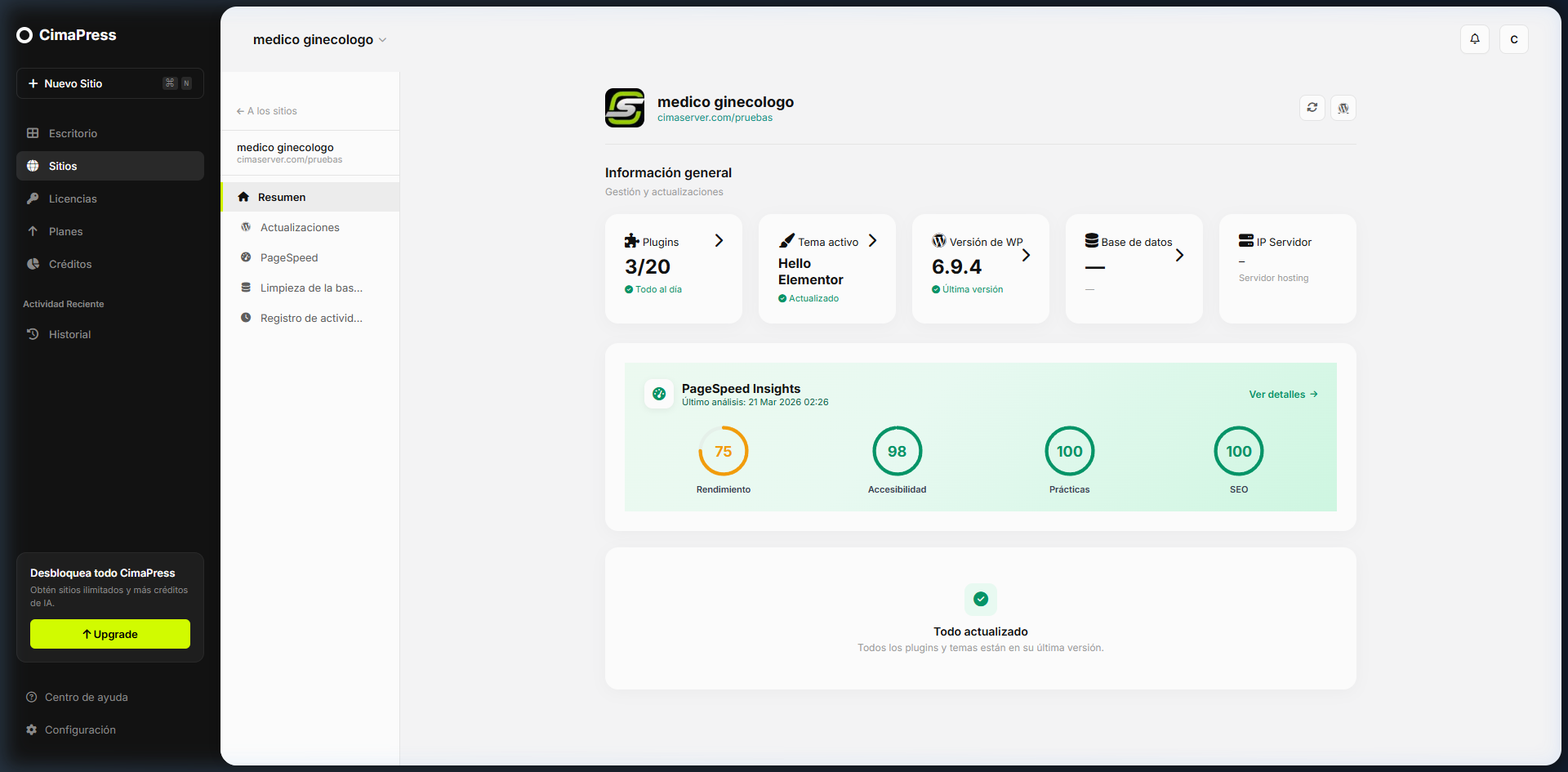Click the WordPress admin icon next to site name
This screenshot has height=772, width=1568.
click(1342, 107)
